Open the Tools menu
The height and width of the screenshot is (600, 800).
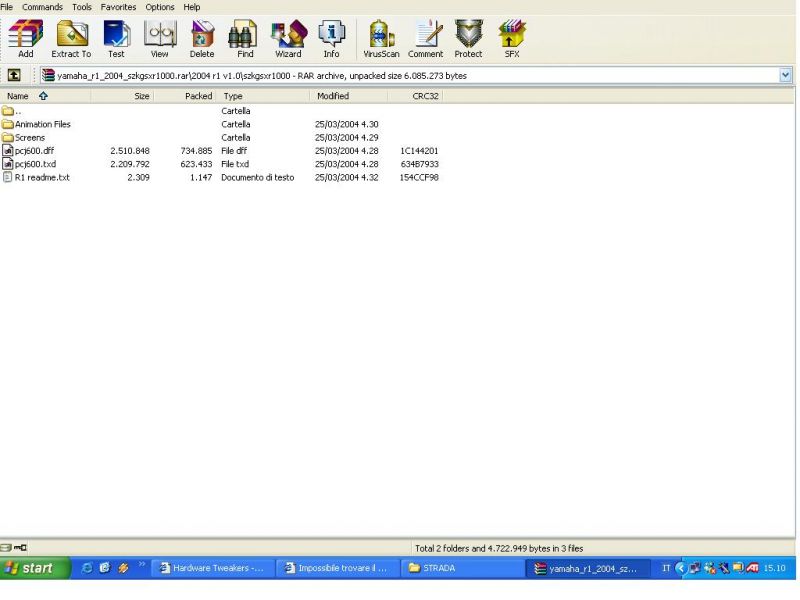point(82,7)
